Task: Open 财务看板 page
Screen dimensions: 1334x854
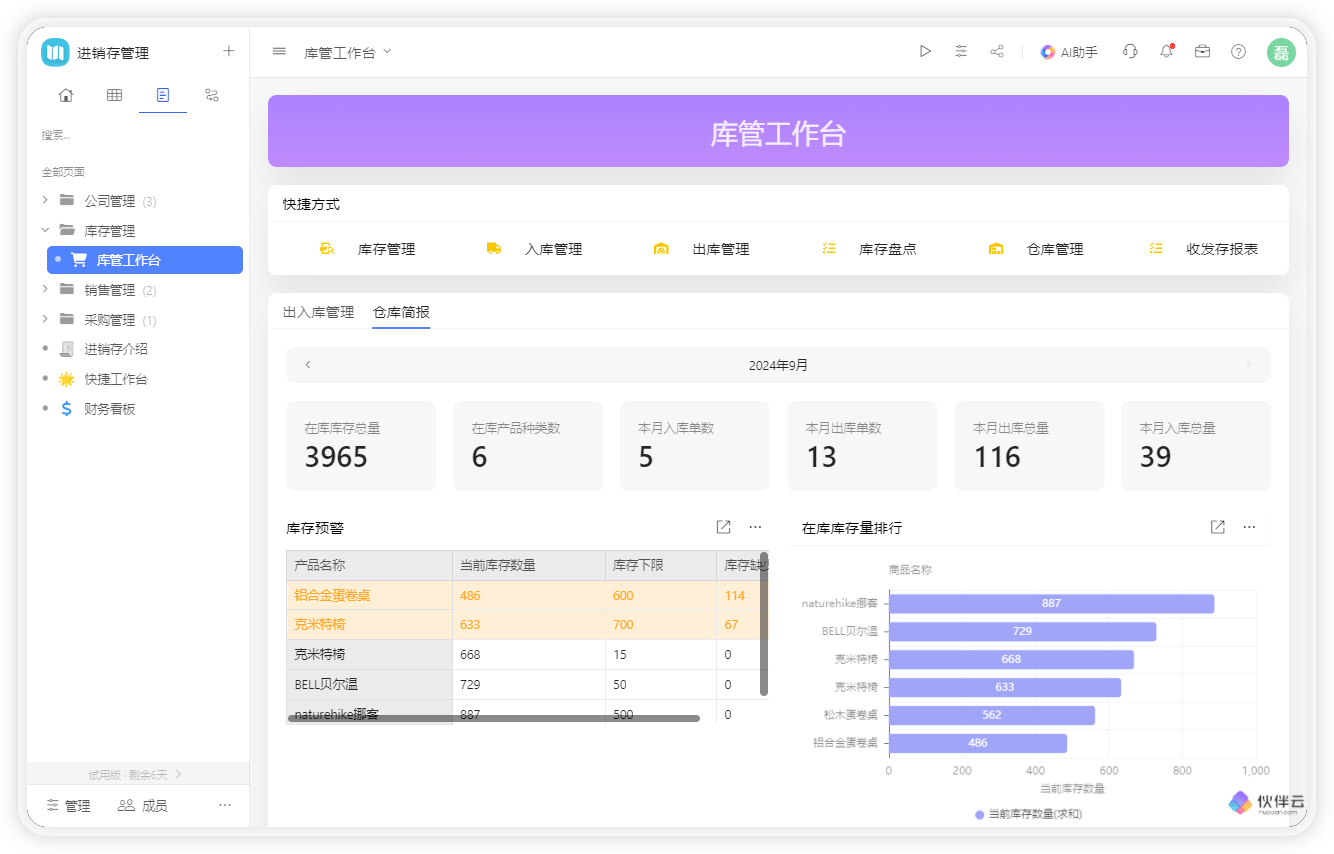Action: pyautogui.click(x=110, y=409)
